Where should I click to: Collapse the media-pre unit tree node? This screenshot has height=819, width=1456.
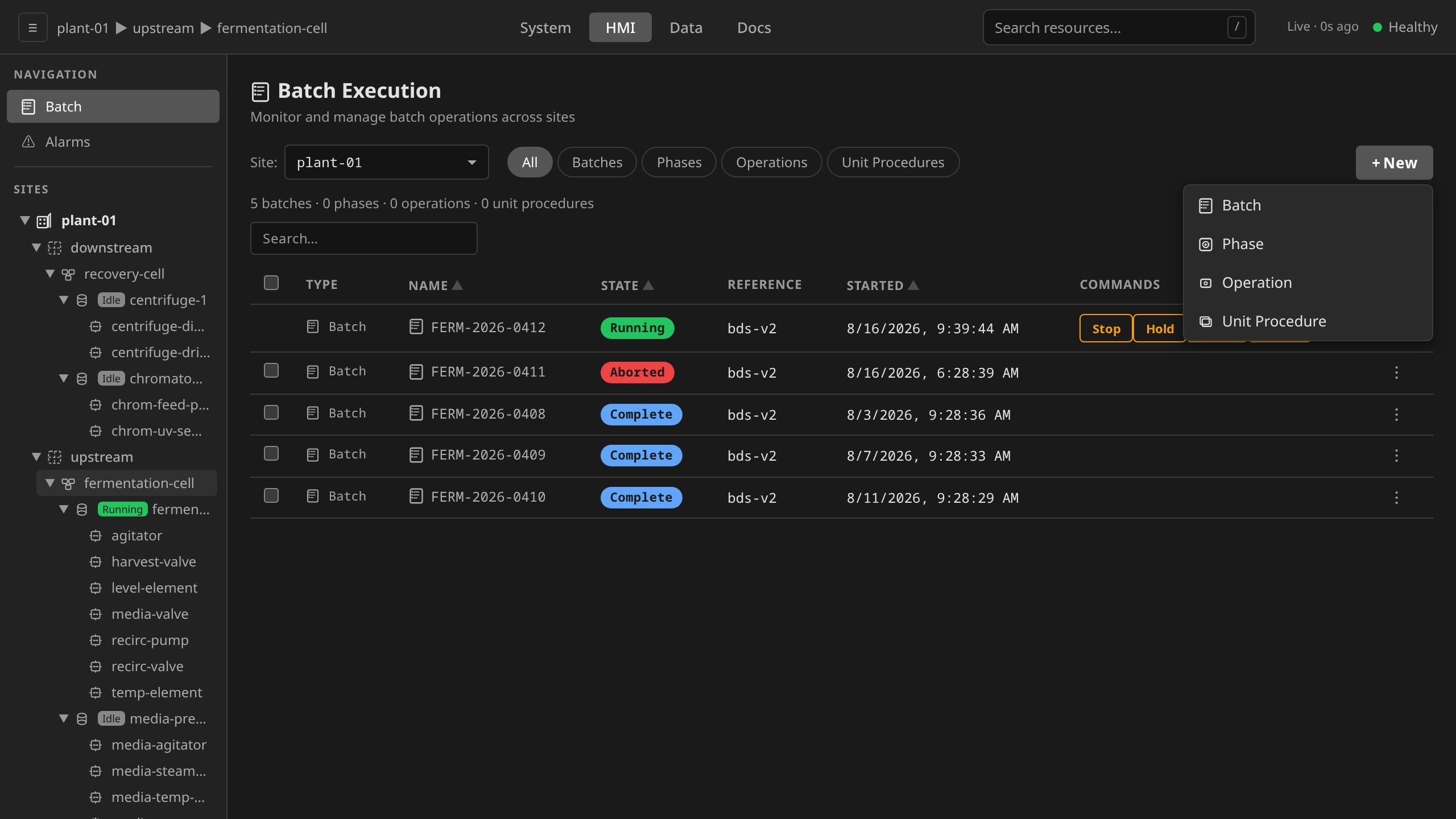[64, 718]
